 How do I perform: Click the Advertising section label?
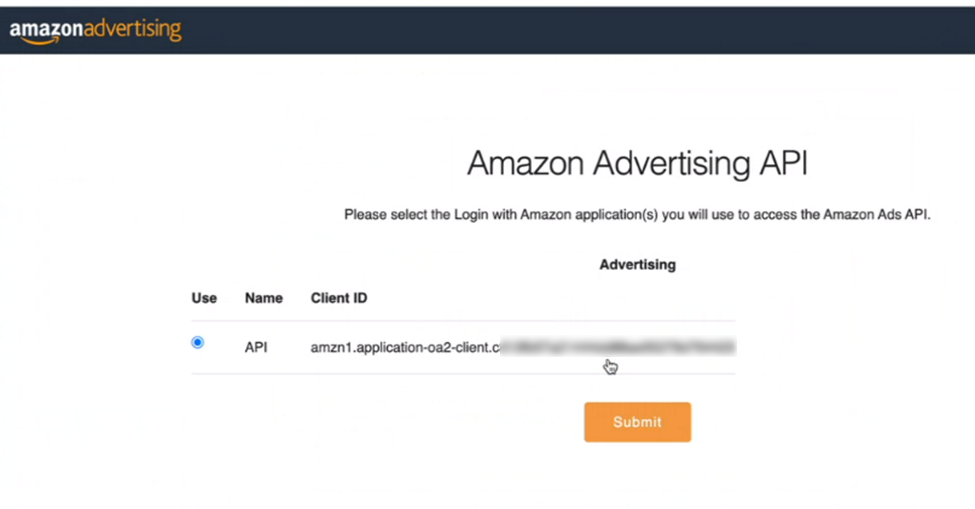[x=637, y=265]
